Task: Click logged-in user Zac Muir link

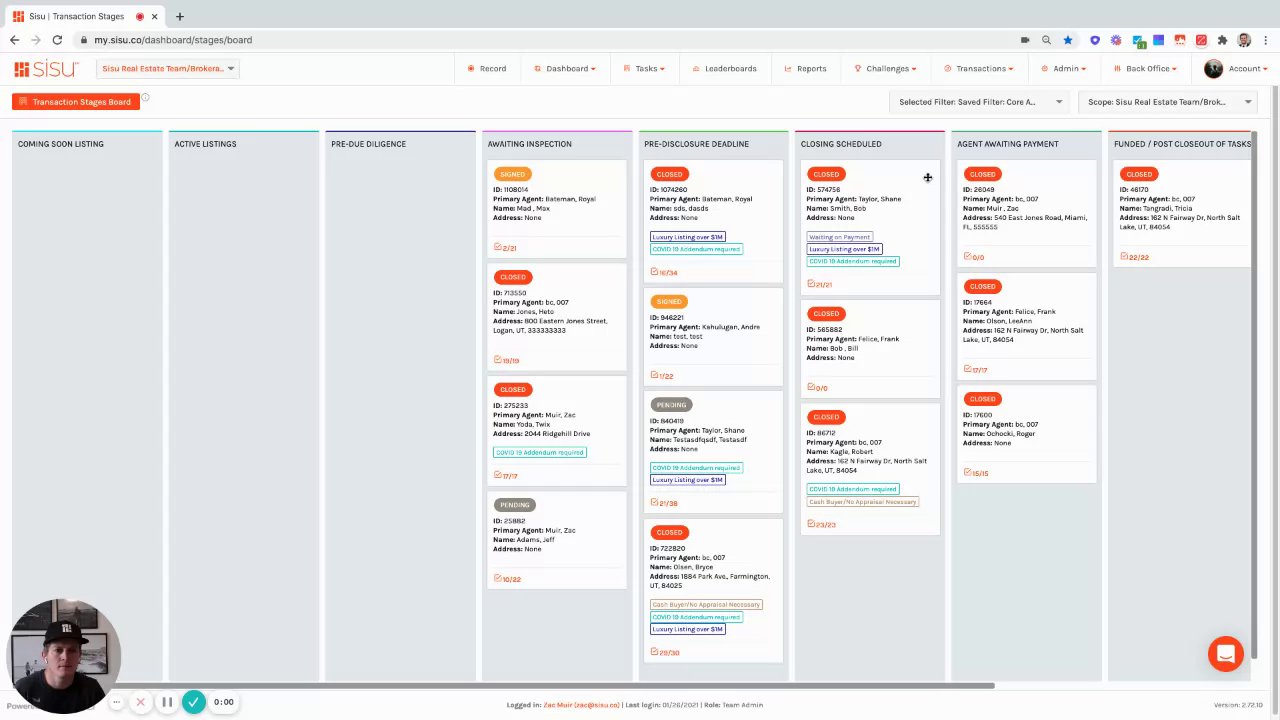Action: (581, 705)
